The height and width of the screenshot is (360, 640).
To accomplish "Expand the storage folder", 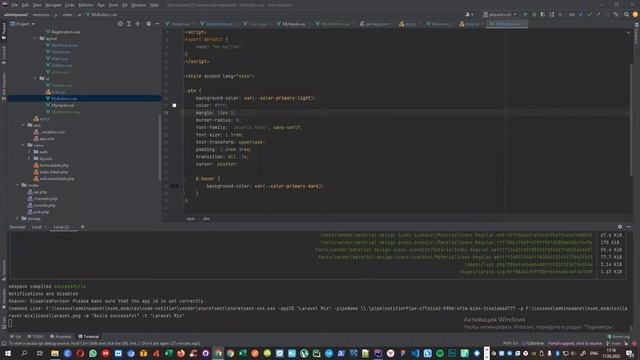I will (x=18, y=218).
